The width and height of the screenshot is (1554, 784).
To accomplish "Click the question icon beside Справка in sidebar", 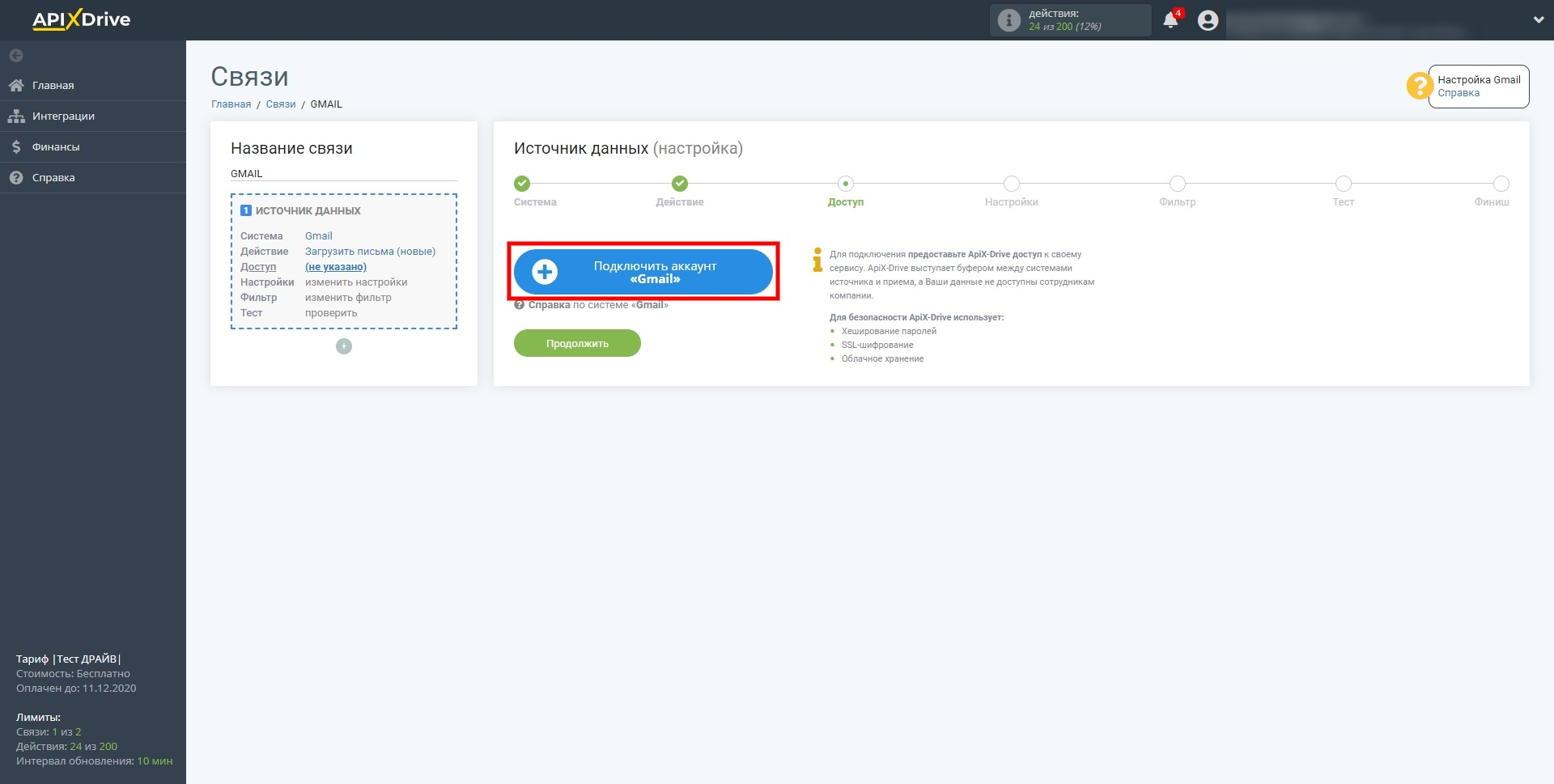I will click(x=16, y=177).
